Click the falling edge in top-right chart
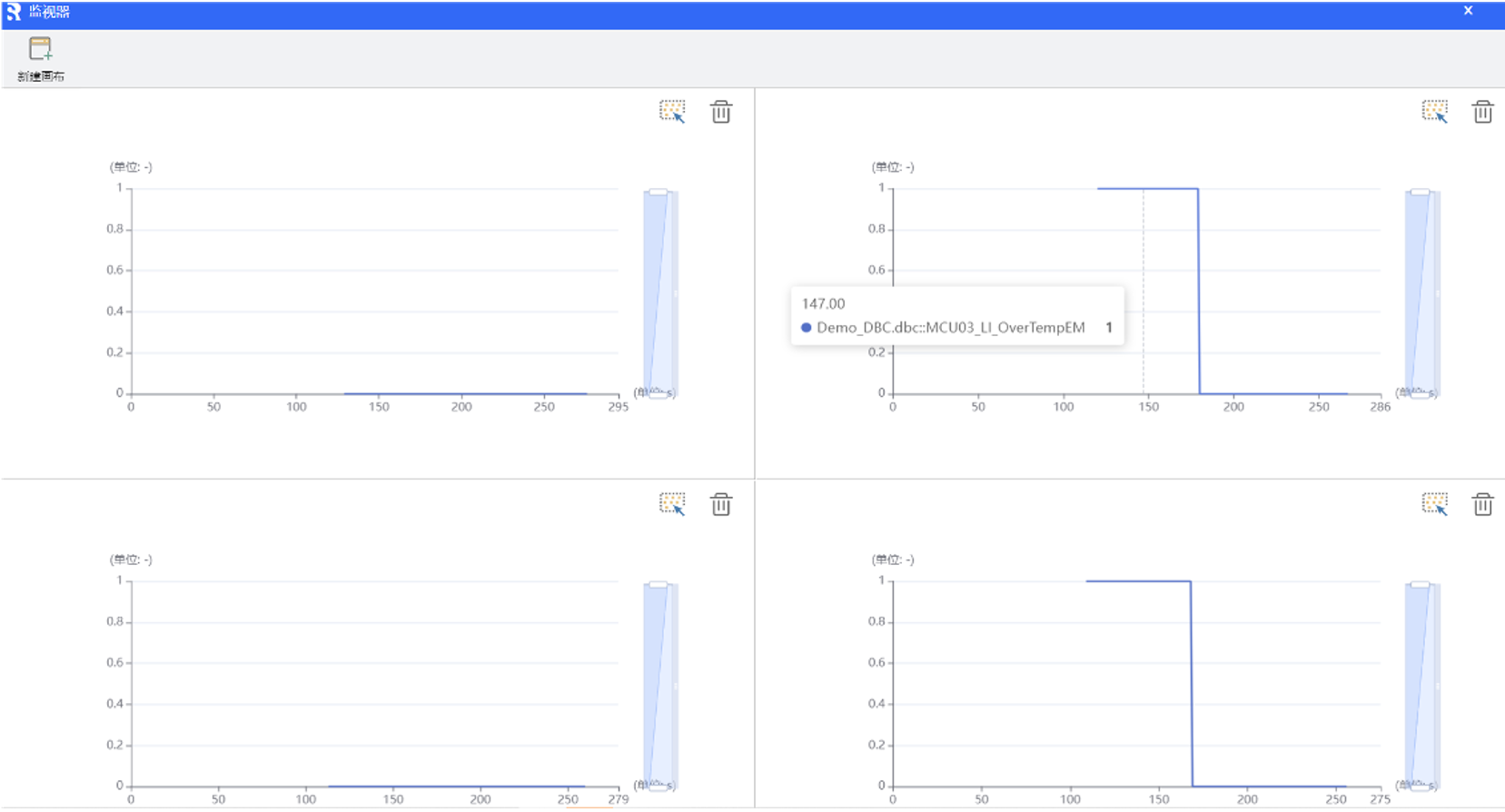Screen dimensions: 1505x812 tap(1199, 291)
